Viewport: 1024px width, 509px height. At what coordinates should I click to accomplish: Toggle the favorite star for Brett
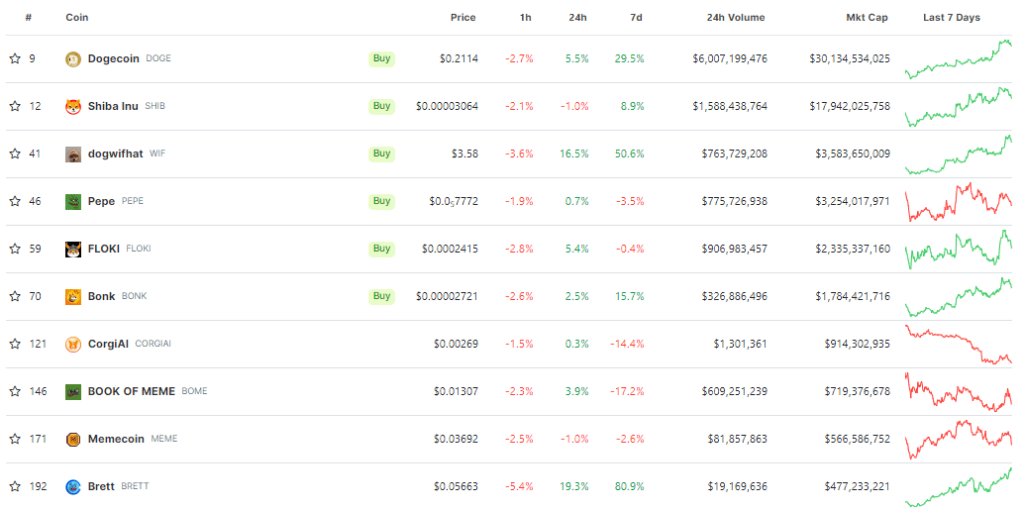[14, 487]
